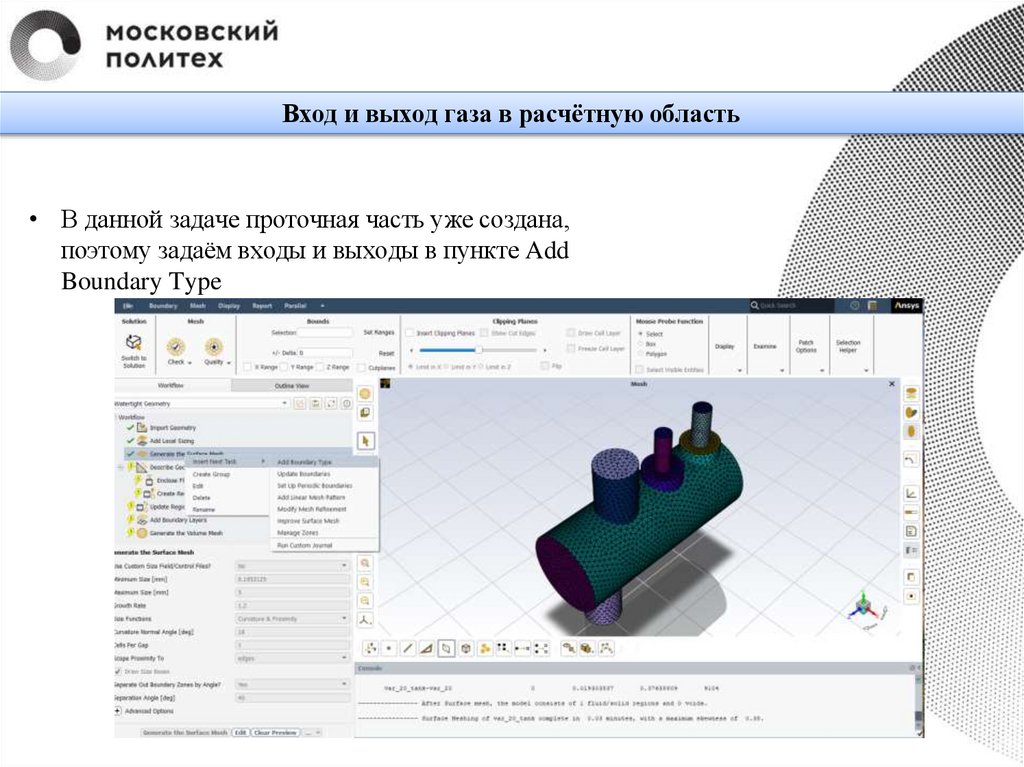Viewport: 1024px width, 767px height.
Task: Click the Quick Search magnifier icon
Action: pyautogui.click(x=754, y=305)
